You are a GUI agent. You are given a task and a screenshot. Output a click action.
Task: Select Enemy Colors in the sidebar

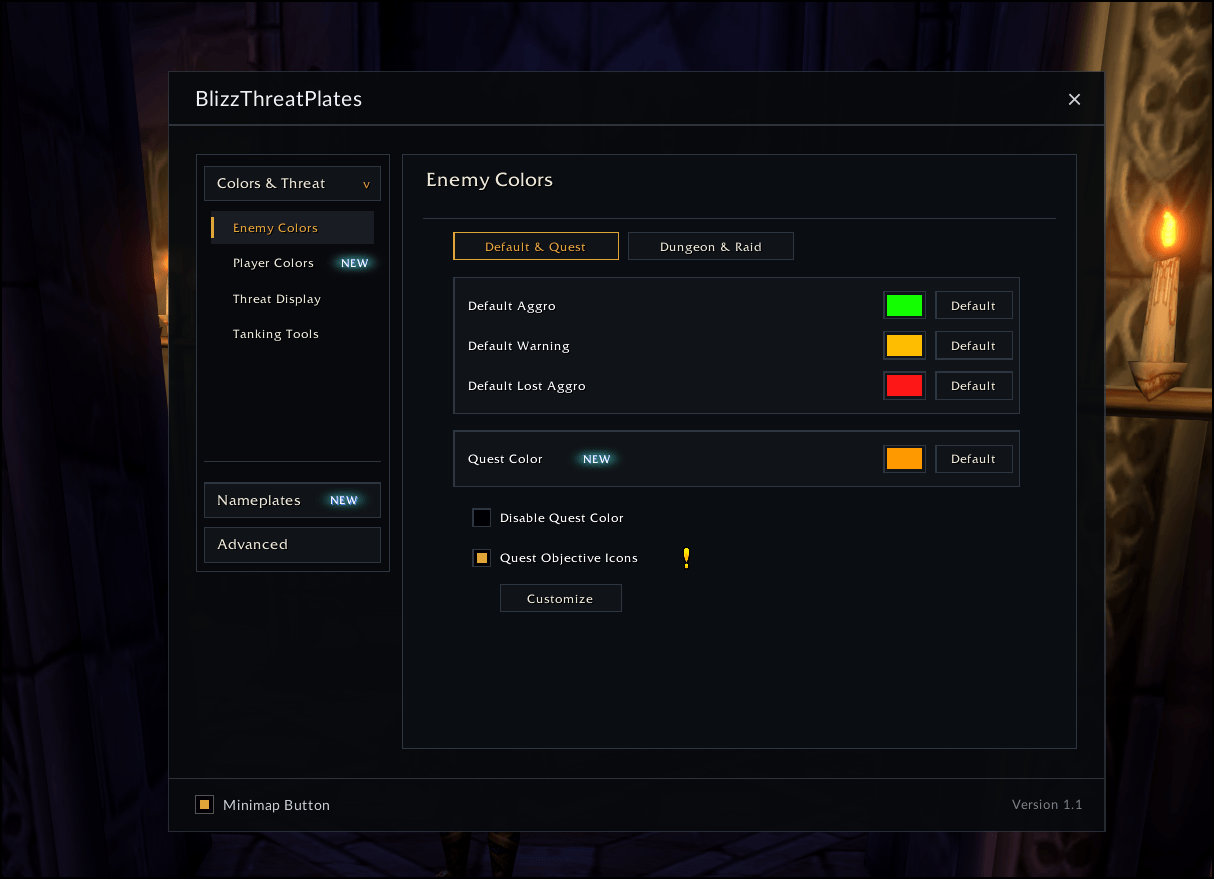click(x=292, y=228)
